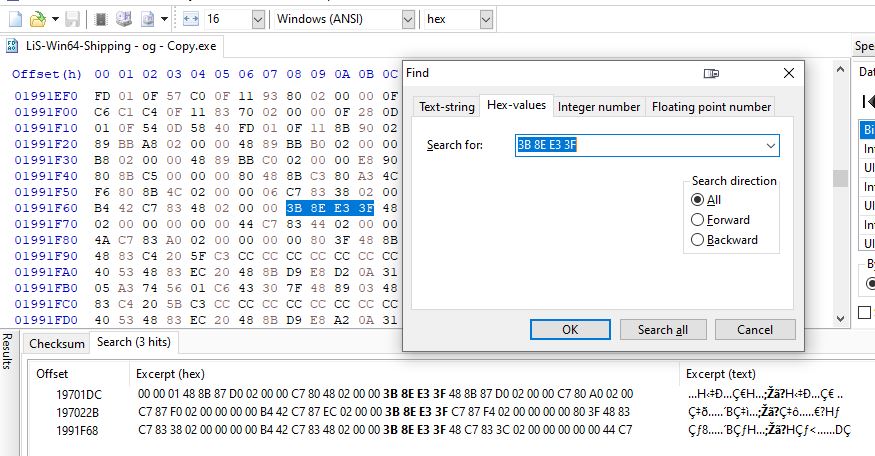Switch to the Text-string tab
The width and height of the screenshot is (875, 456).
coord(446,107)
